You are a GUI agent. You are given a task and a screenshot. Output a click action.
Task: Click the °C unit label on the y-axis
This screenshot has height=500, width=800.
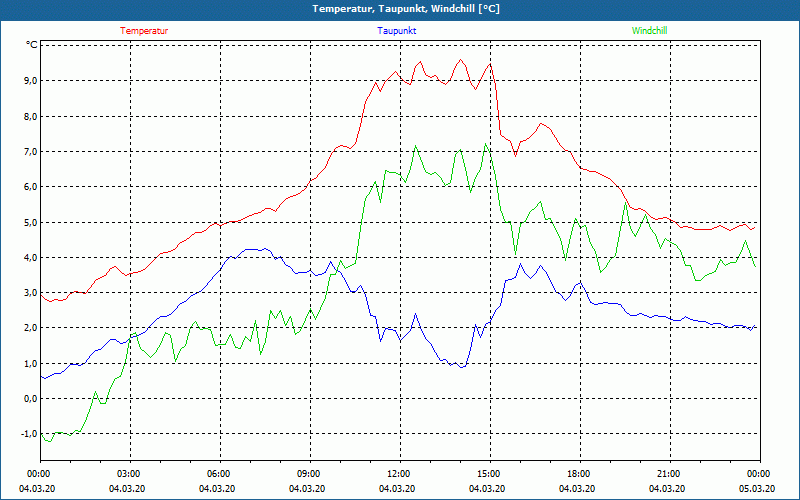[32, 45]
